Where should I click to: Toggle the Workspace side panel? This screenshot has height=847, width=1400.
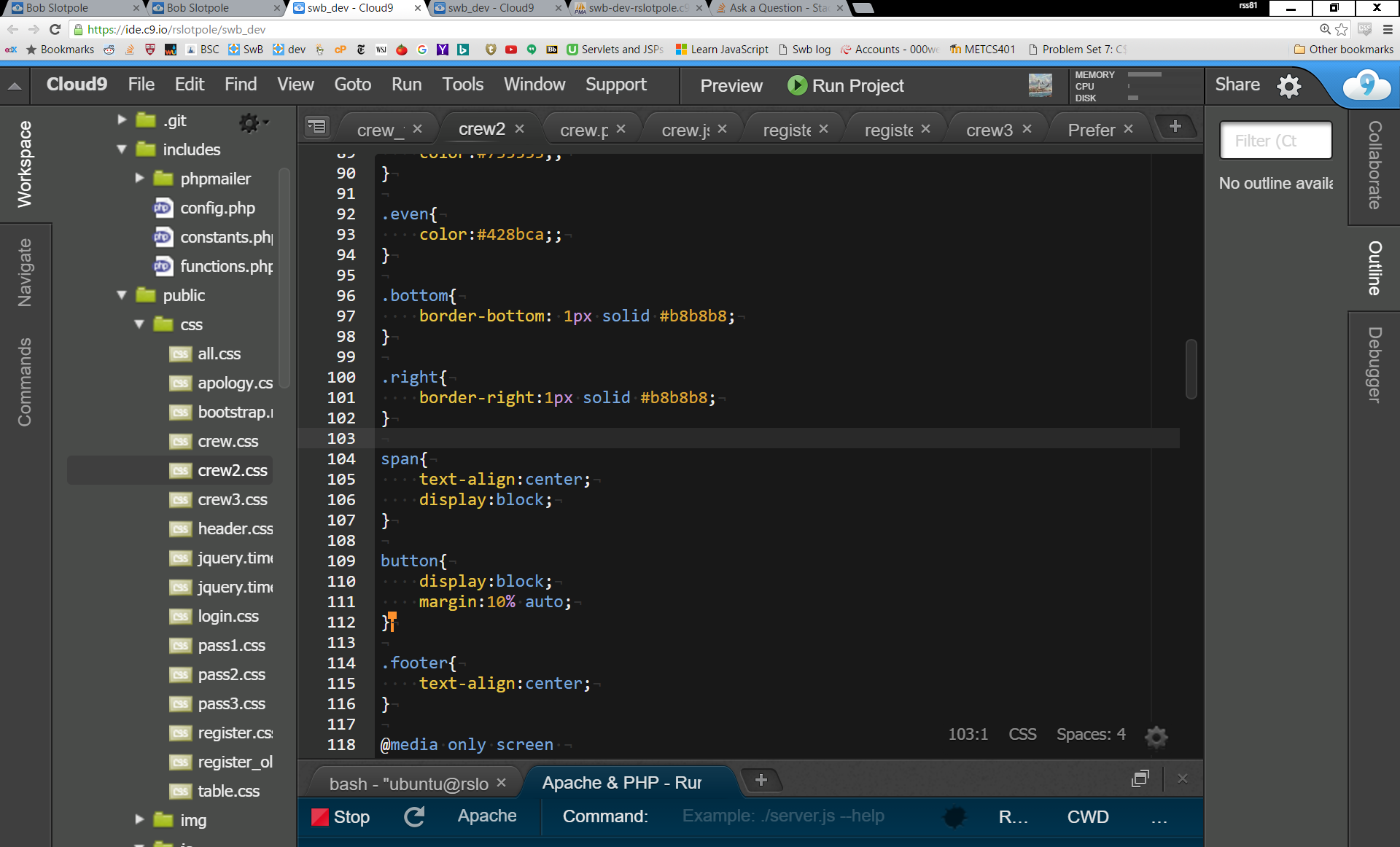pos(25,164)
